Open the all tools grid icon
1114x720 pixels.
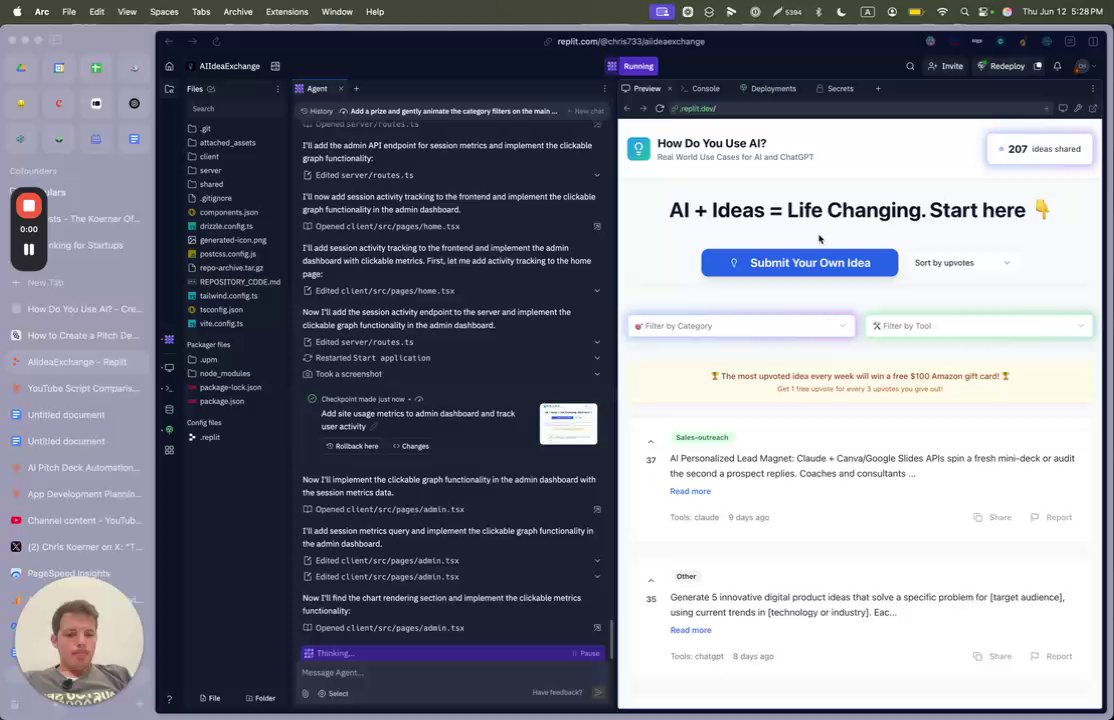[169, 451]
